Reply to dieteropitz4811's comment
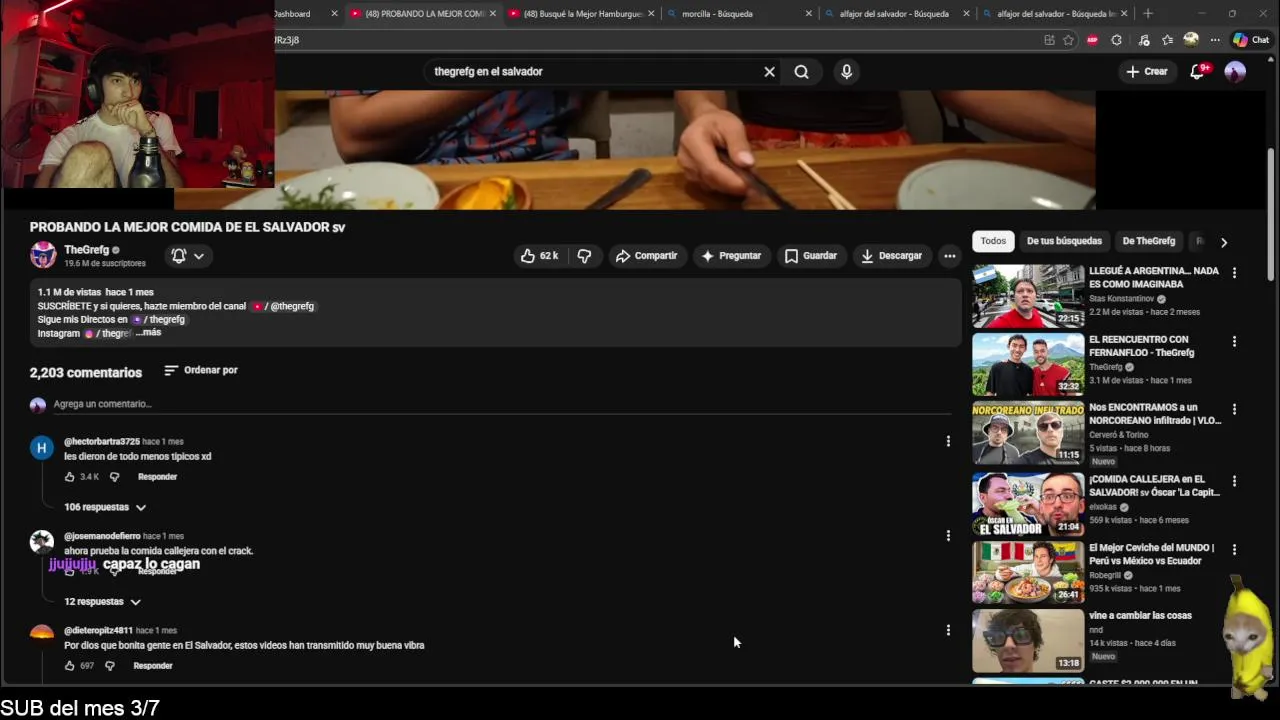1280x720 pixels. 153,666
